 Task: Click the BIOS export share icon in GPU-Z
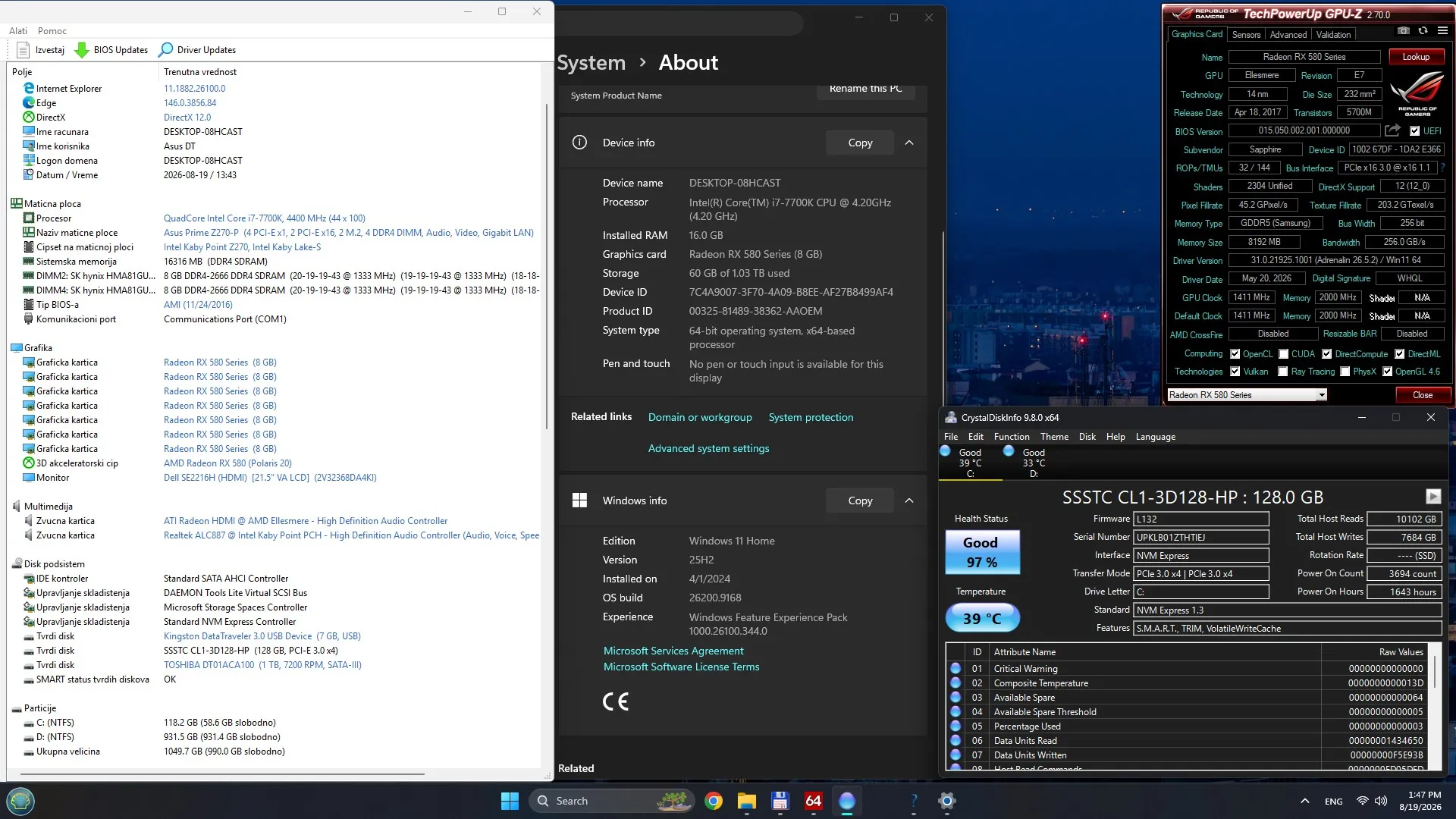1392,130
